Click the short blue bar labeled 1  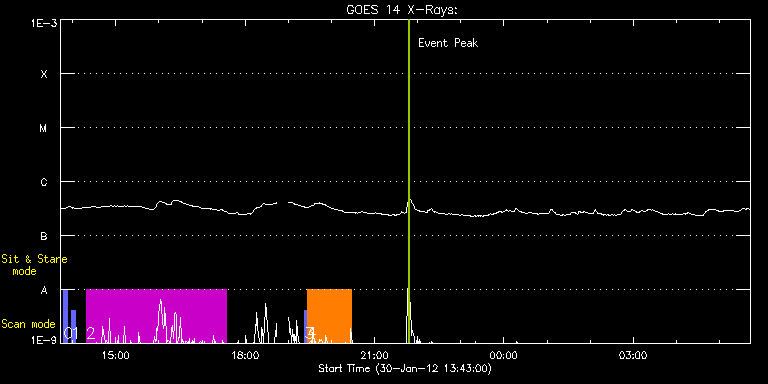tap(73, 326)
